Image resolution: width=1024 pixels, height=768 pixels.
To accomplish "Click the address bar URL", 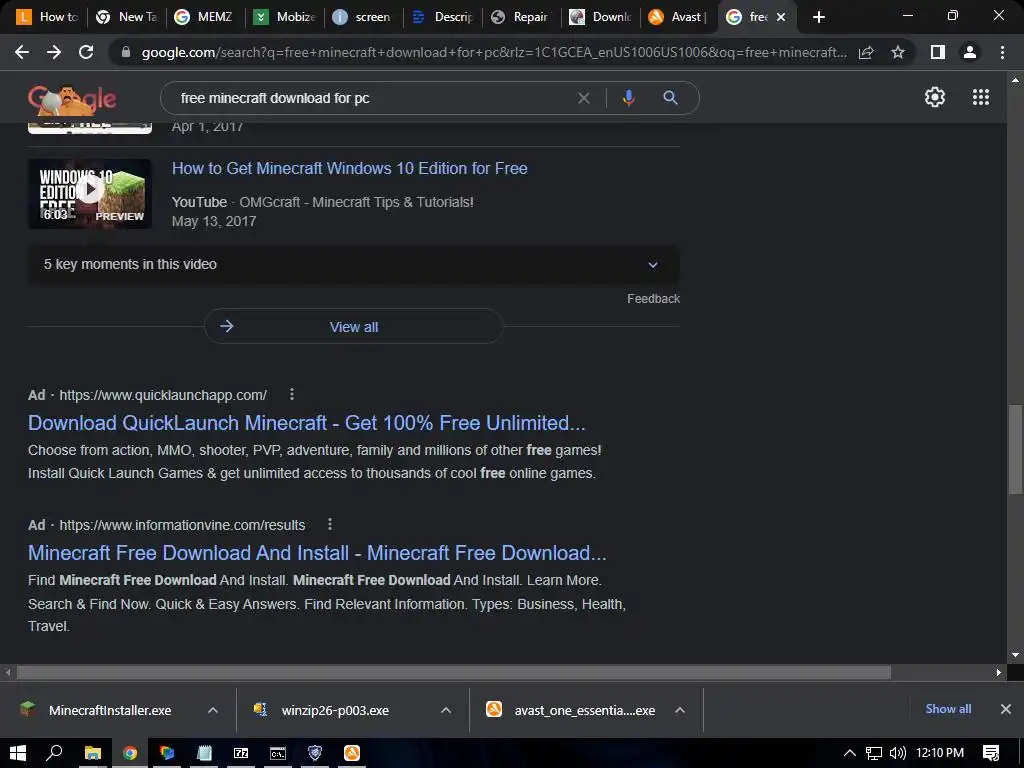I will coord(494,52).
